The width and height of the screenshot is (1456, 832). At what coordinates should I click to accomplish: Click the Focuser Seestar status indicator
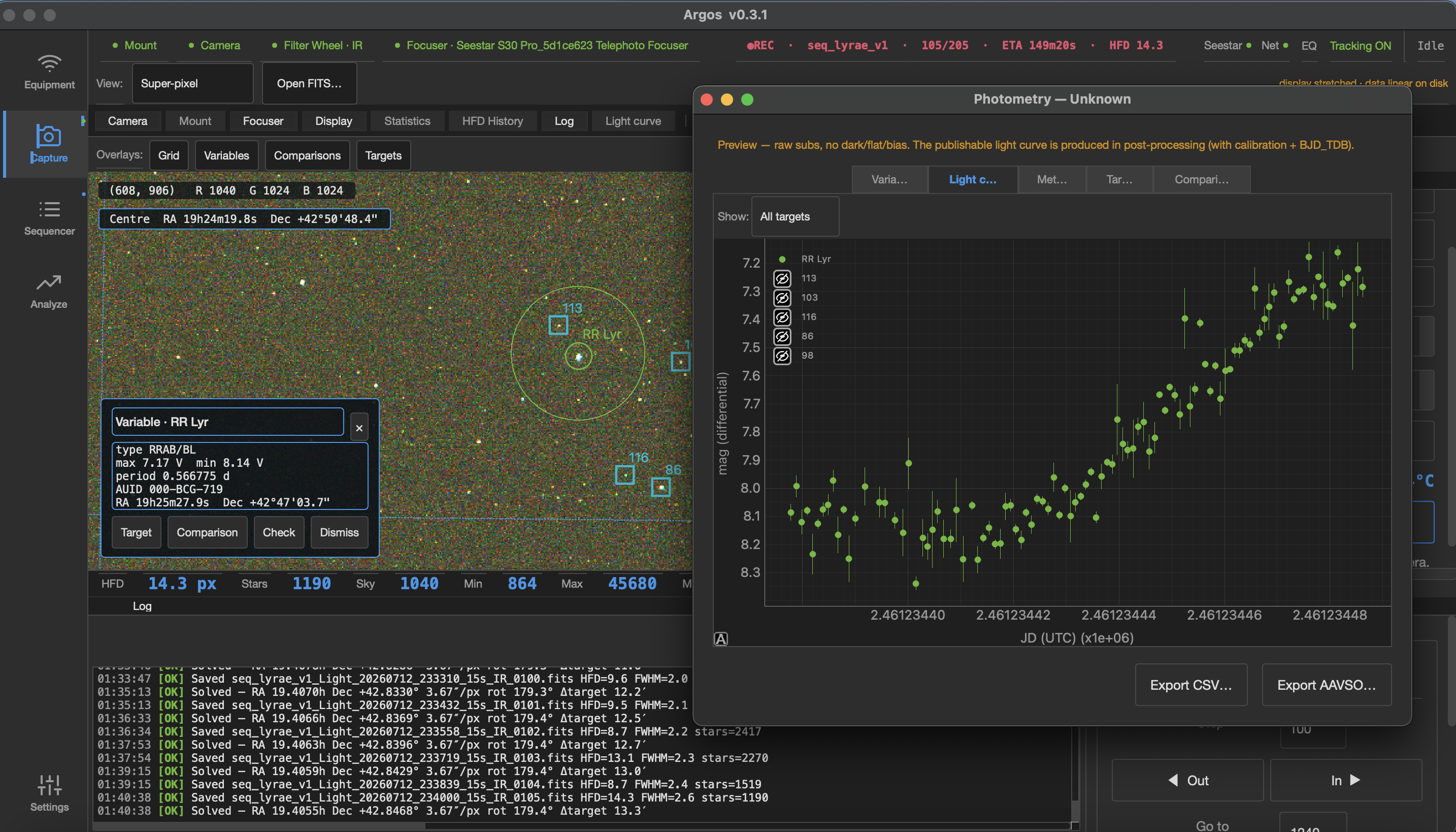541,45
